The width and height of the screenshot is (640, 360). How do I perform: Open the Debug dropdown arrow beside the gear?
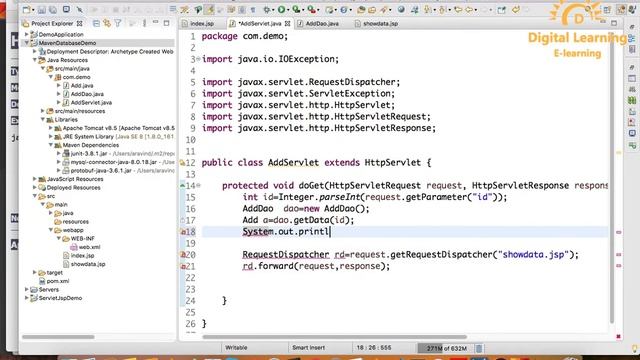[273, 10]
